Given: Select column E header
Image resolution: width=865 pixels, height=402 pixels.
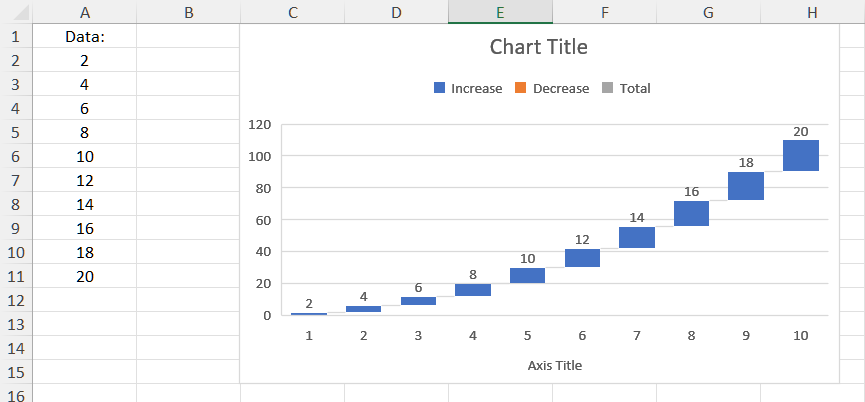Looking at the screenshot, I should [500, 12].
